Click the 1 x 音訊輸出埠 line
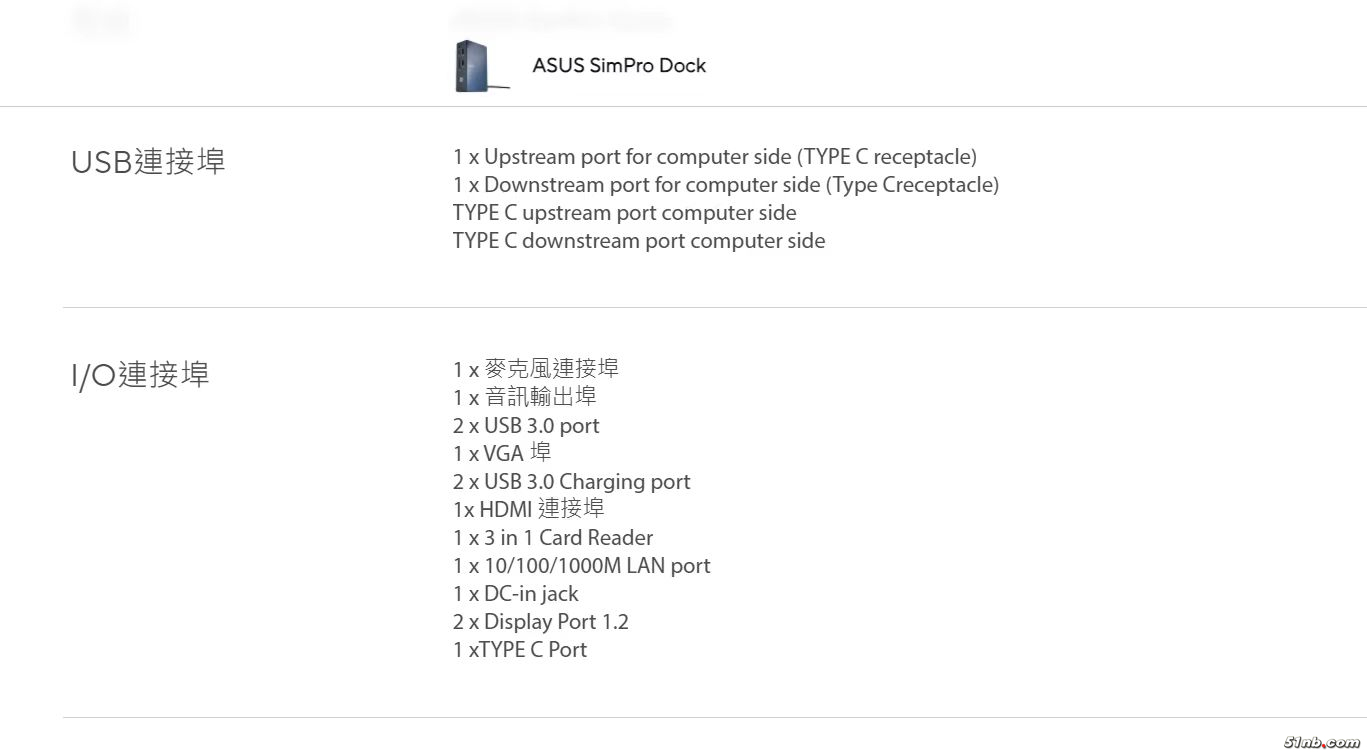 tap(524, 397)
